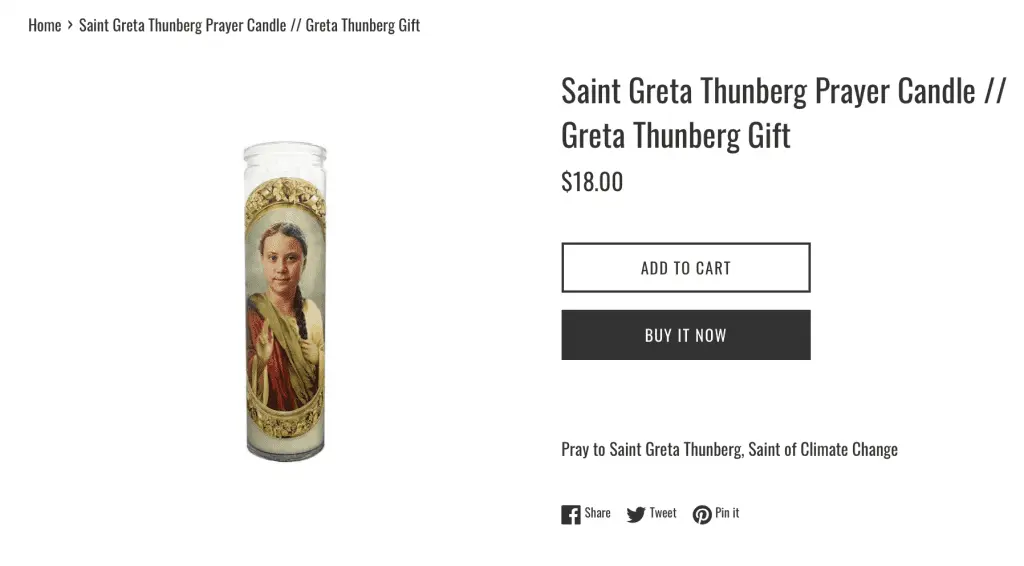1024x566 pixels.
Task: Click the $18.00 price
Action: 592,181
